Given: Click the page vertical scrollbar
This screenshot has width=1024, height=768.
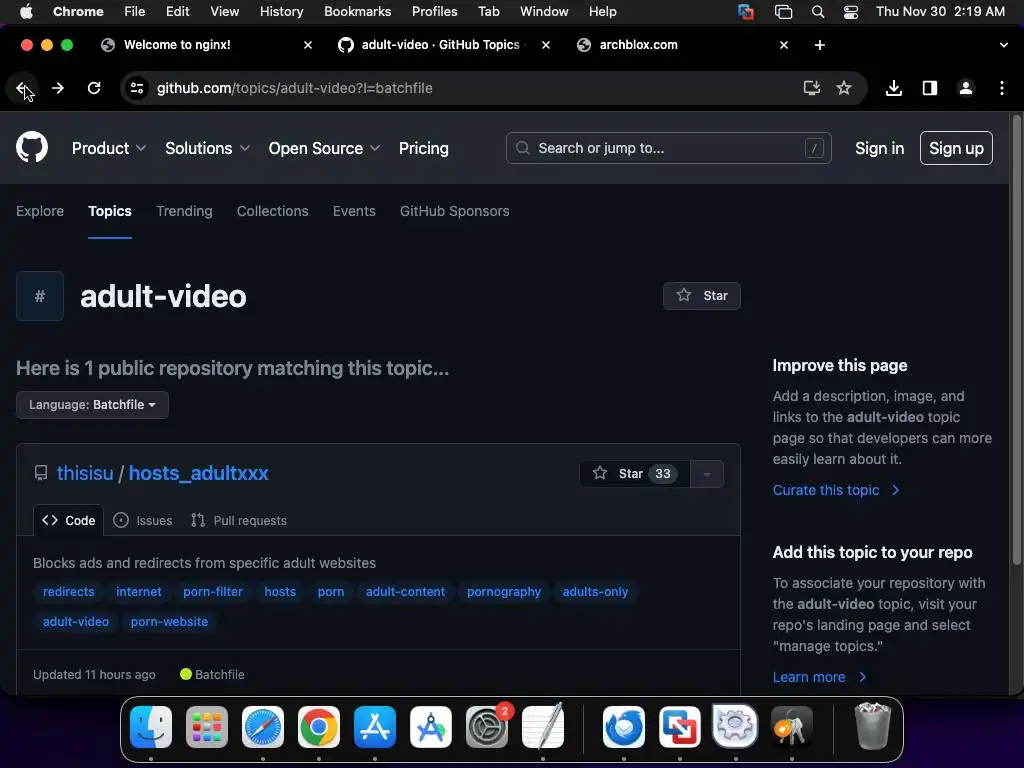Looking at the screenshot, I should point(1016,340).
